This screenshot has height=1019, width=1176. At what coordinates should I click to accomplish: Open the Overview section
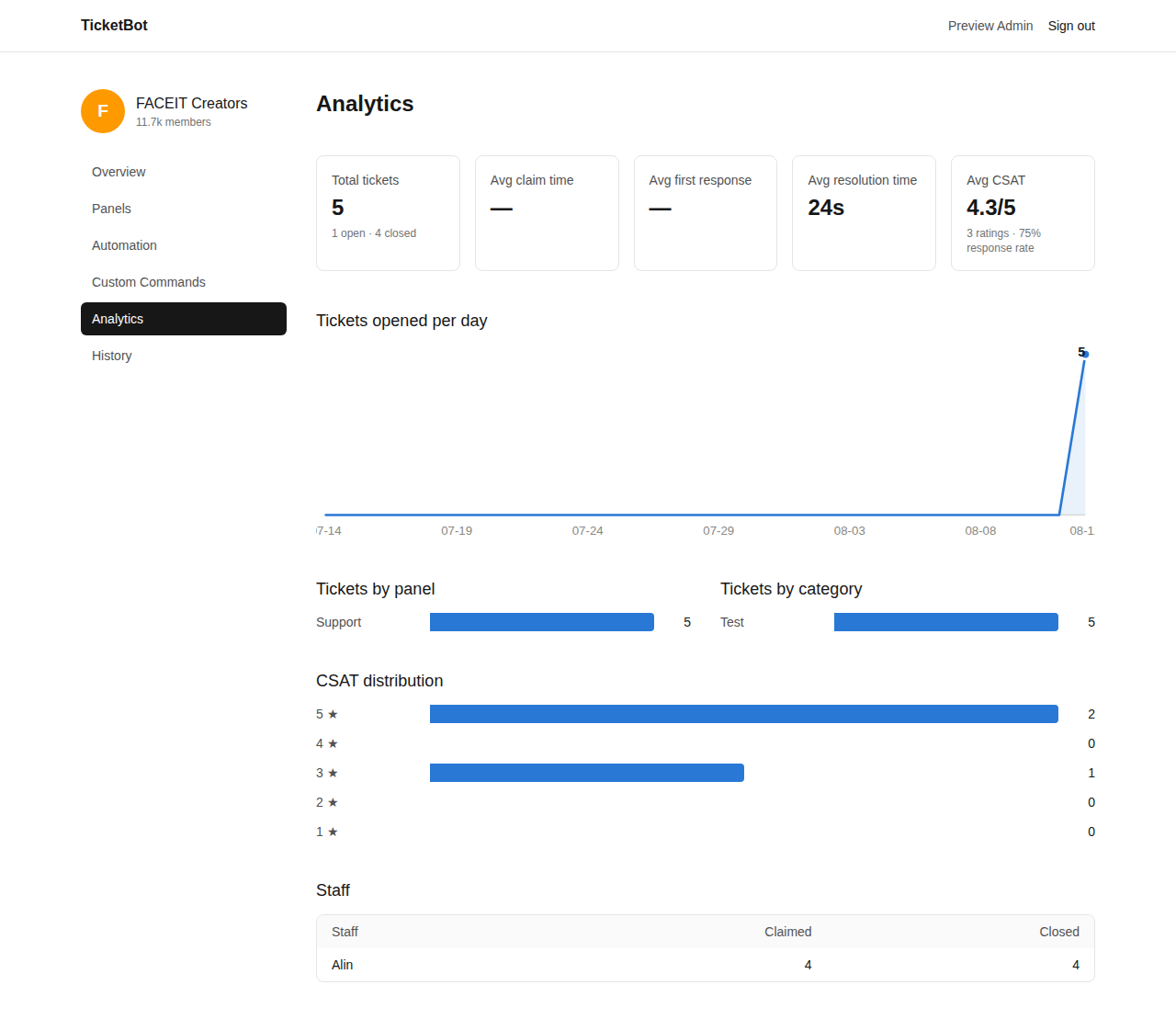point(184,172)
